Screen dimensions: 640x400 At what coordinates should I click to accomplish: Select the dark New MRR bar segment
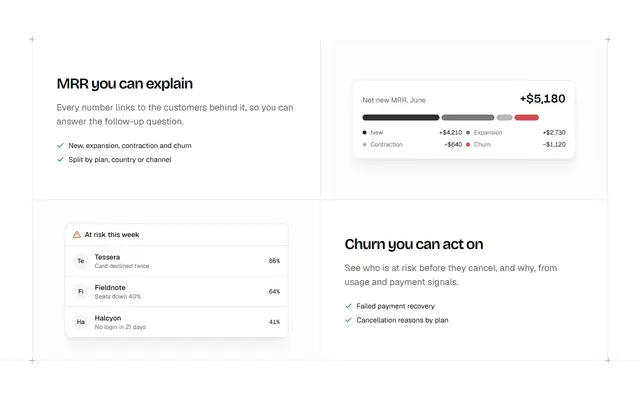coord(401,118)
